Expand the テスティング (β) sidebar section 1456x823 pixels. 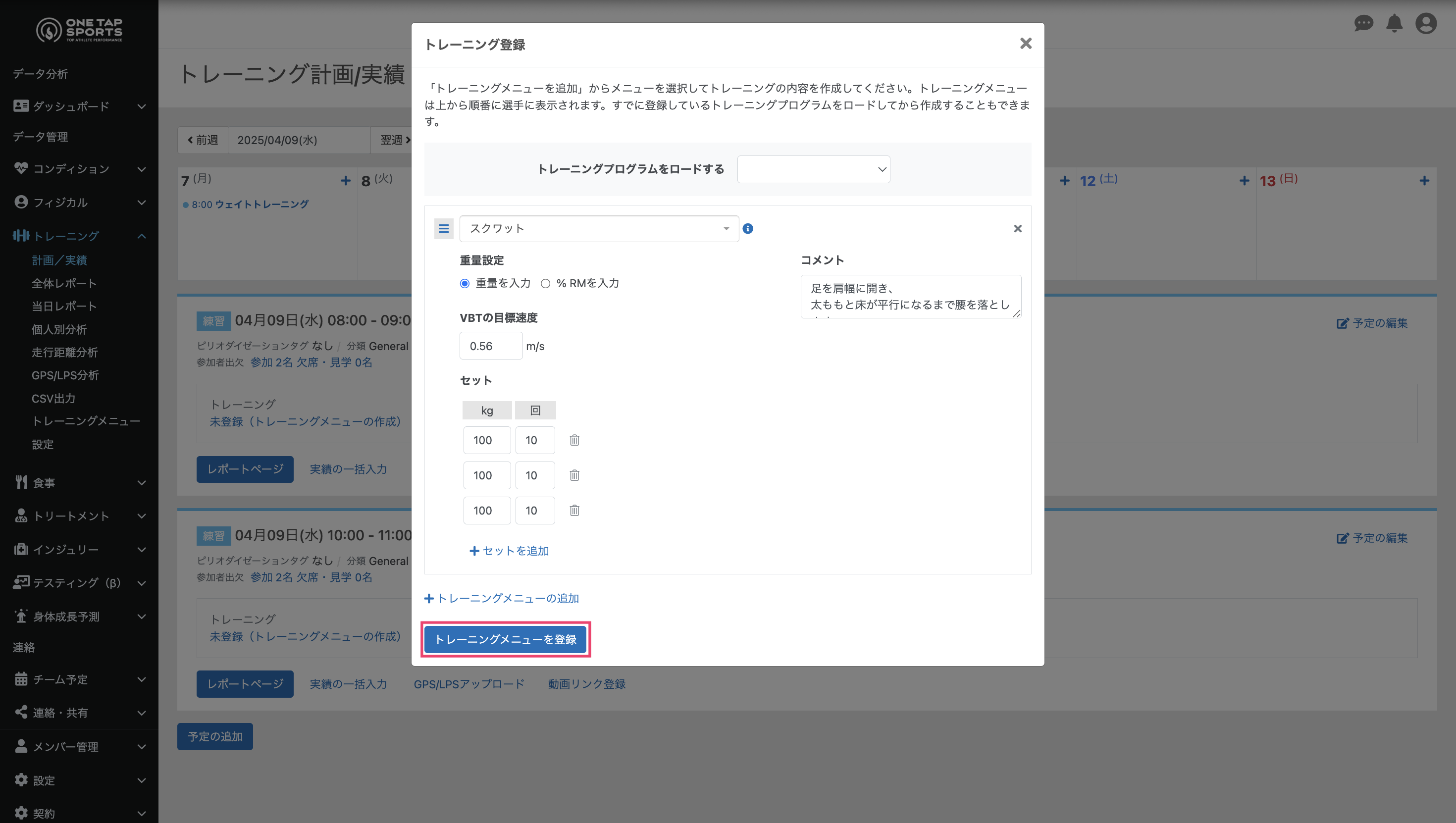(x=142, y=583)
